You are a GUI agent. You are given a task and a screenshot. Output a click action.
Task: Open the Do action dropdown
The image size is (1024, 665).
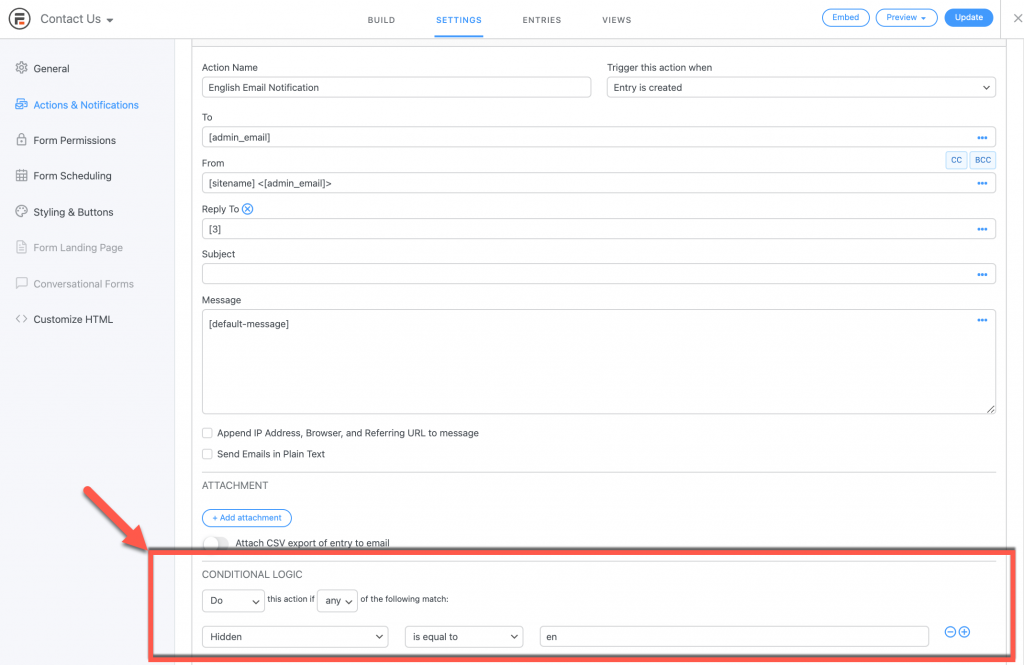pos(233,601)
